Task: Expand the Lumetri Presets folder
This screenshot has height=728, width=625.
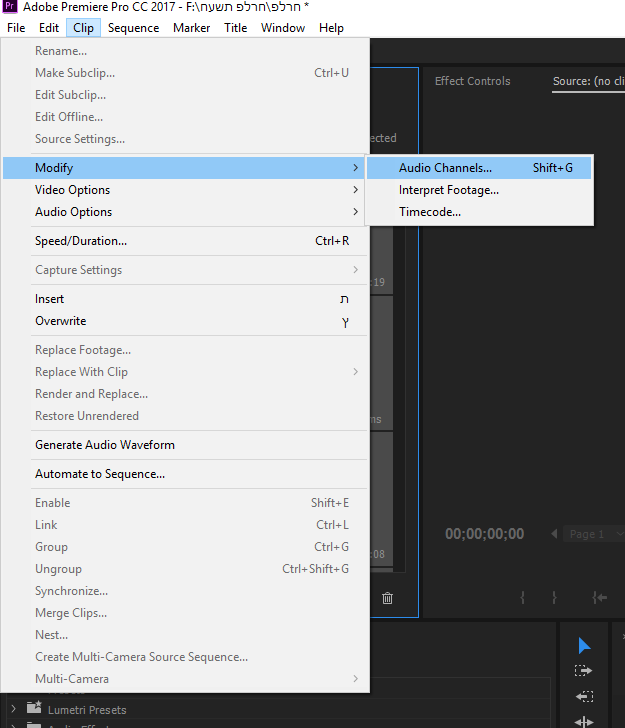Action: pos(14,710)
